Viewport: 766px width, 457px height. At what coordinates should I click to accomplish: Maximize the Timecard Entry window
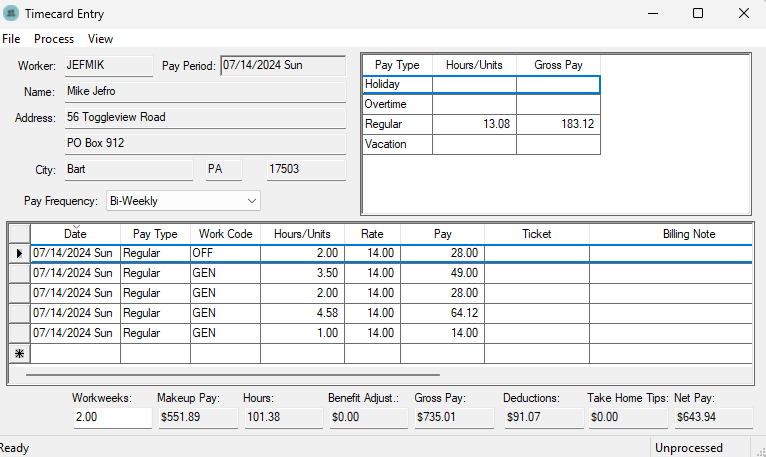click(698, 14)
